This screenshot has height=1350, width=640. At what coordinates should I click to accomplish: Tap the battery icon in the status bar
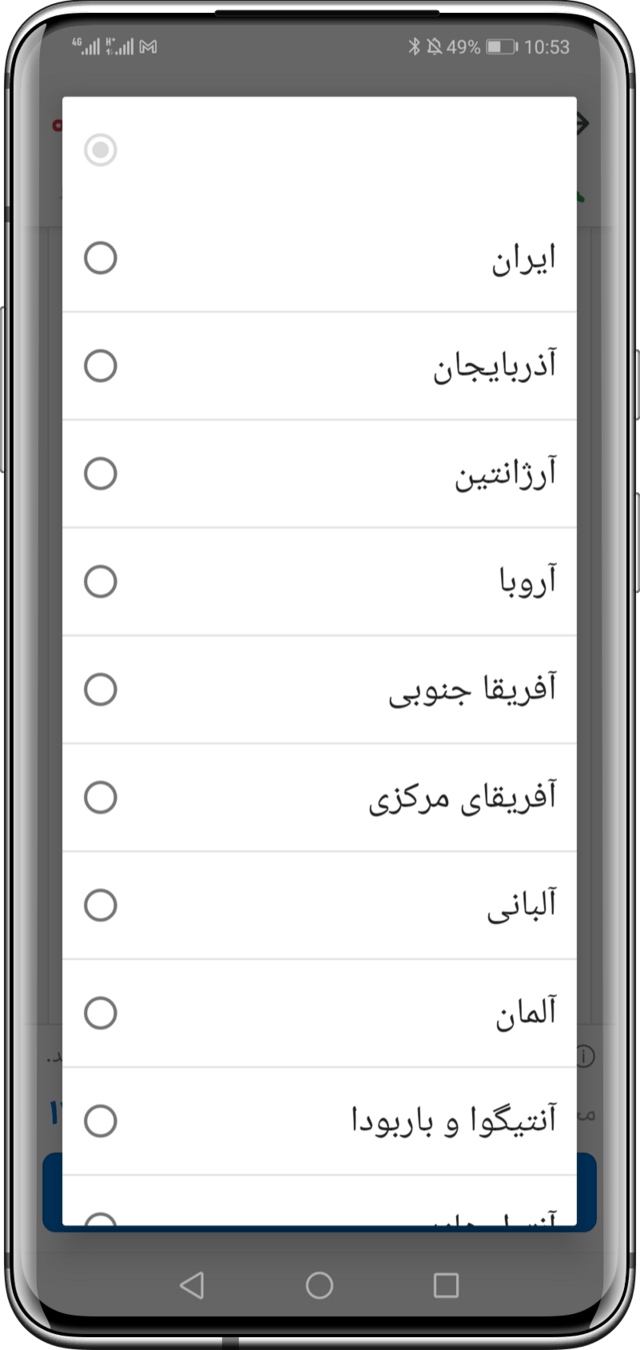pos(501,47)
